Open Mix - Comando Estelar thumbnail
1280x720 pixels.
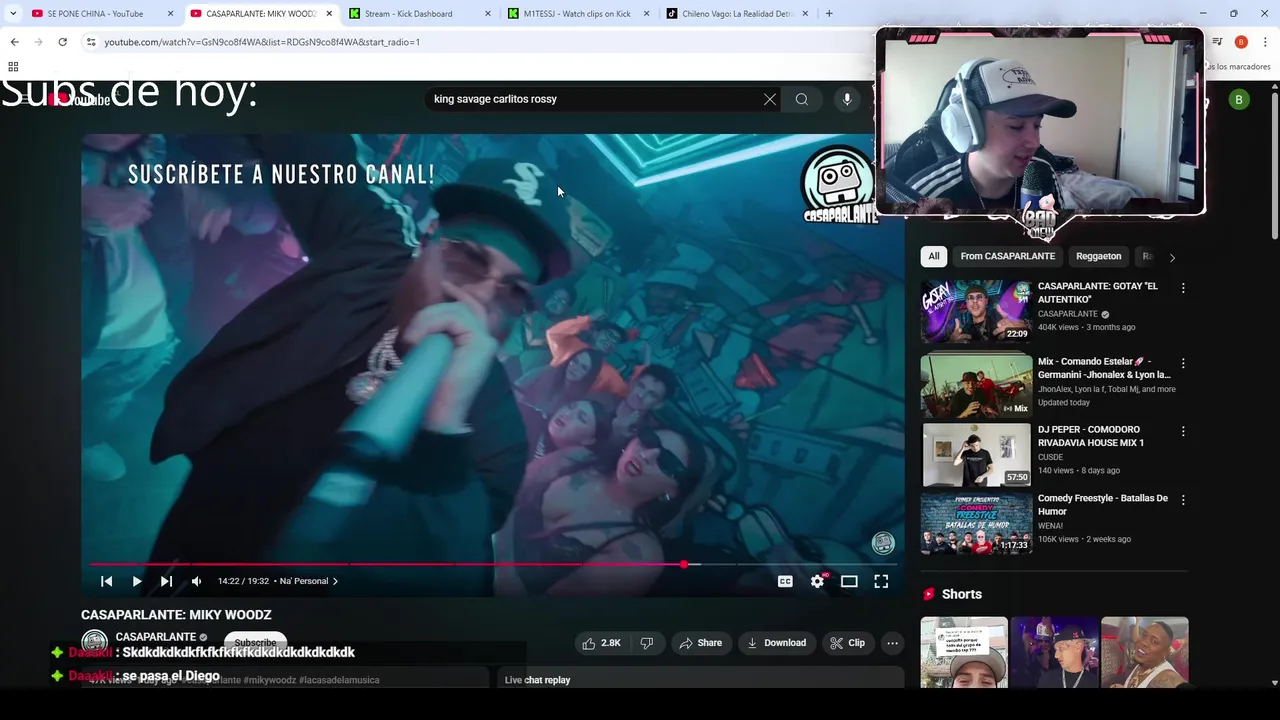pos(976,386)
